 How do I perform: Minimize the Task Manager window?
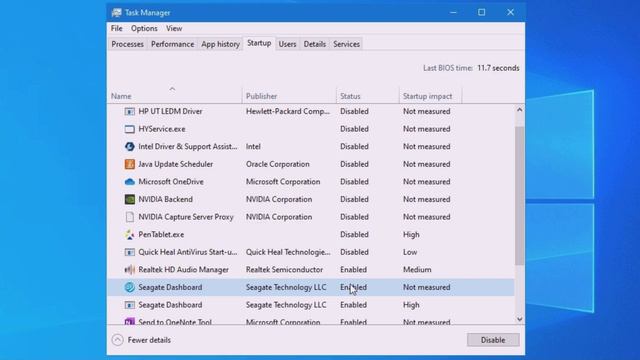click(453, 13)
